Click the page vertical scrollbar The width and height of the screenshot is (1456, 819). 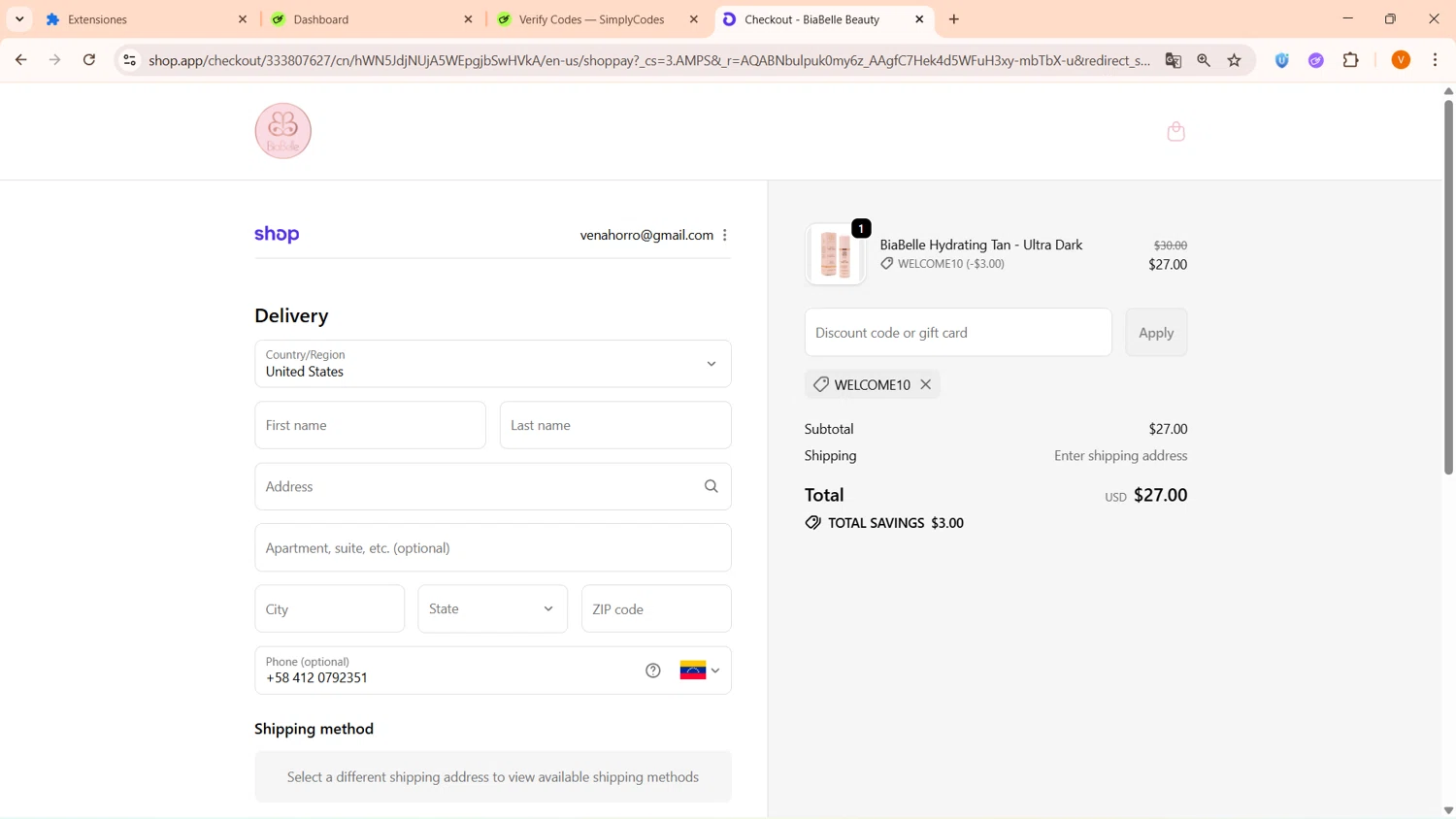pos(1448,286)
